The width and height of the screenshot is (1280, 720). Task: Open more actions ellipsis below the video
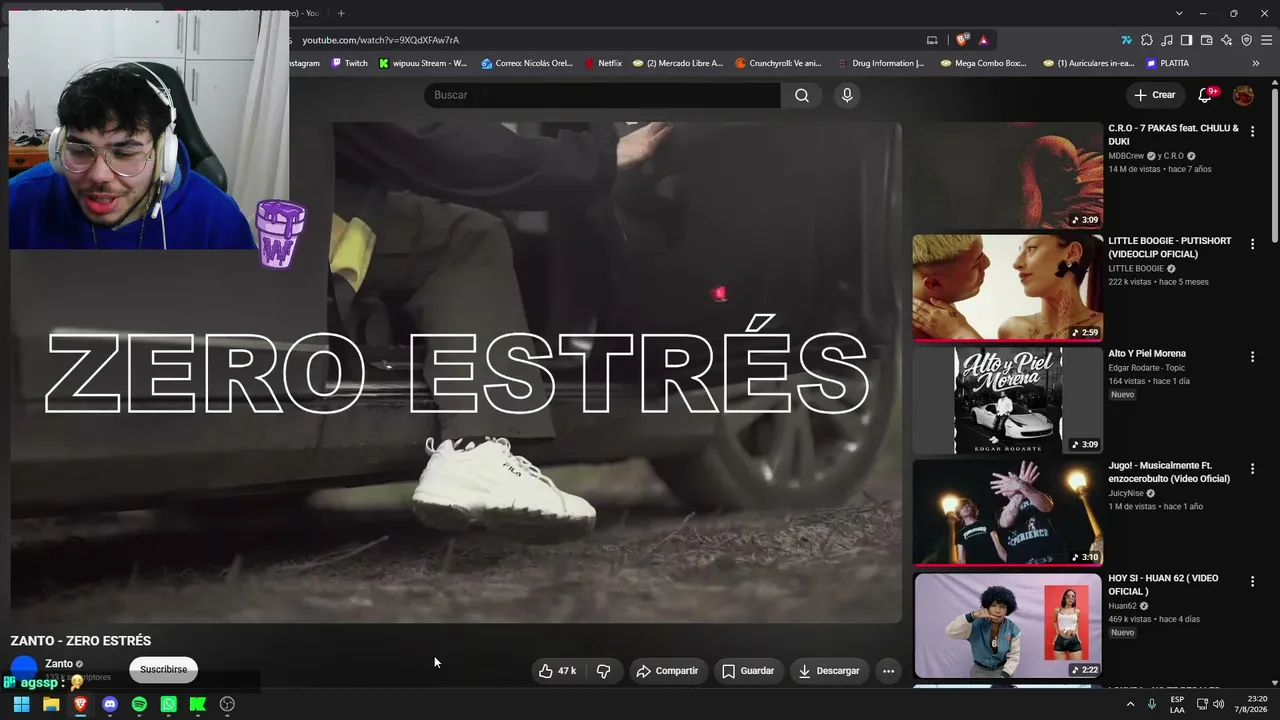pos(888,671)
